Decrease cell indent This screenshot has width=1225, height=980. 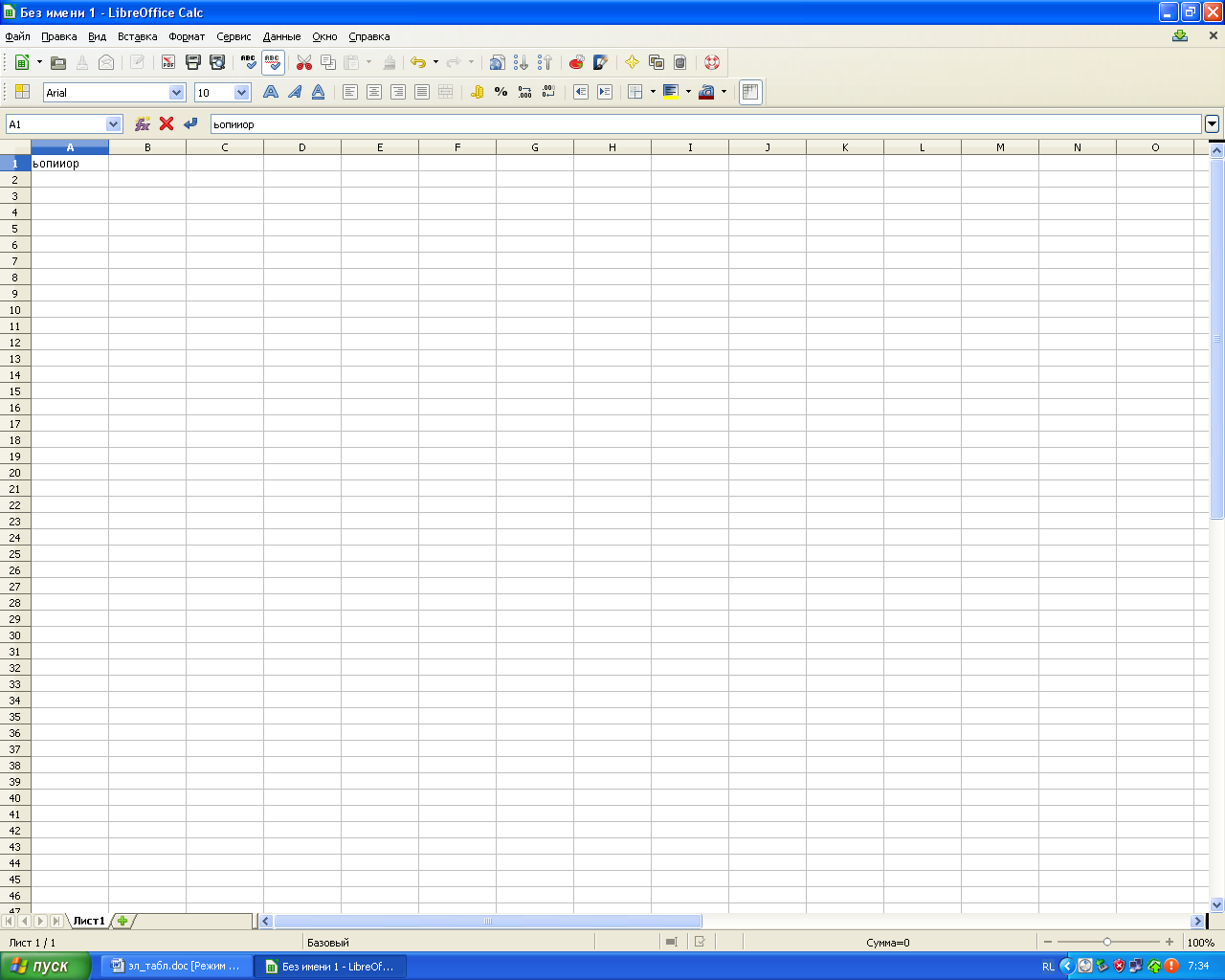(580, 92)
